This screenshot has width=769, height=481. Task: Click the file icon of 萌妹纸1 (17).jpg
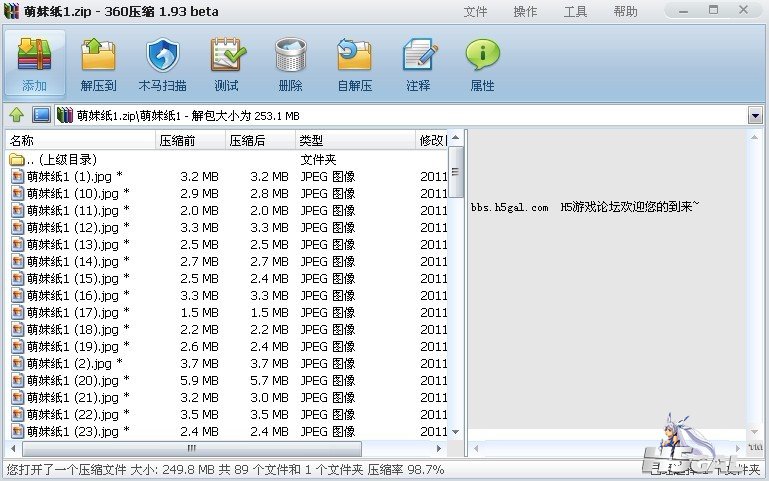[18, 313]
